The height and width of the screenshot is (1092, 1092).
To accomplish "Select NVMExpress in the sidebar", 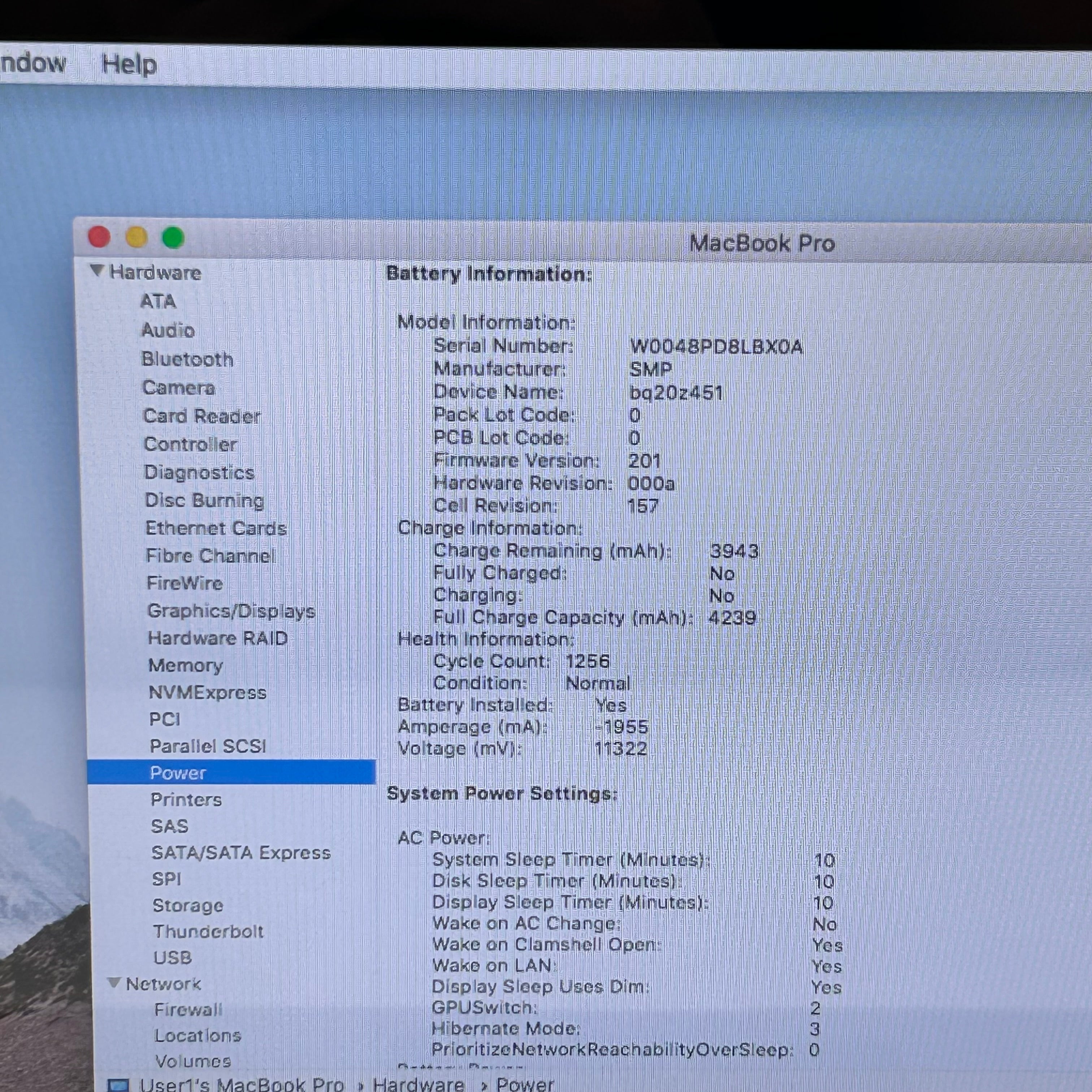I will pos(207,692).
